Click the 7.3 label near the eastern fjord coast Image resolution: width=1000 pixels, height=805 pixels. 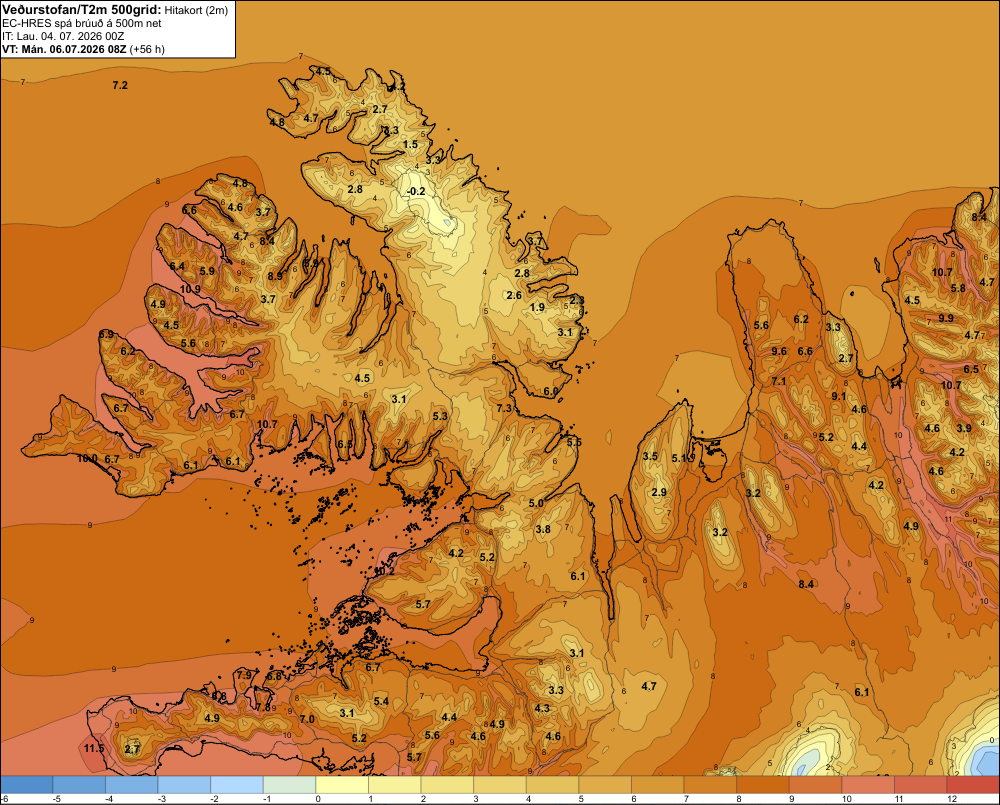pos(504,408)
